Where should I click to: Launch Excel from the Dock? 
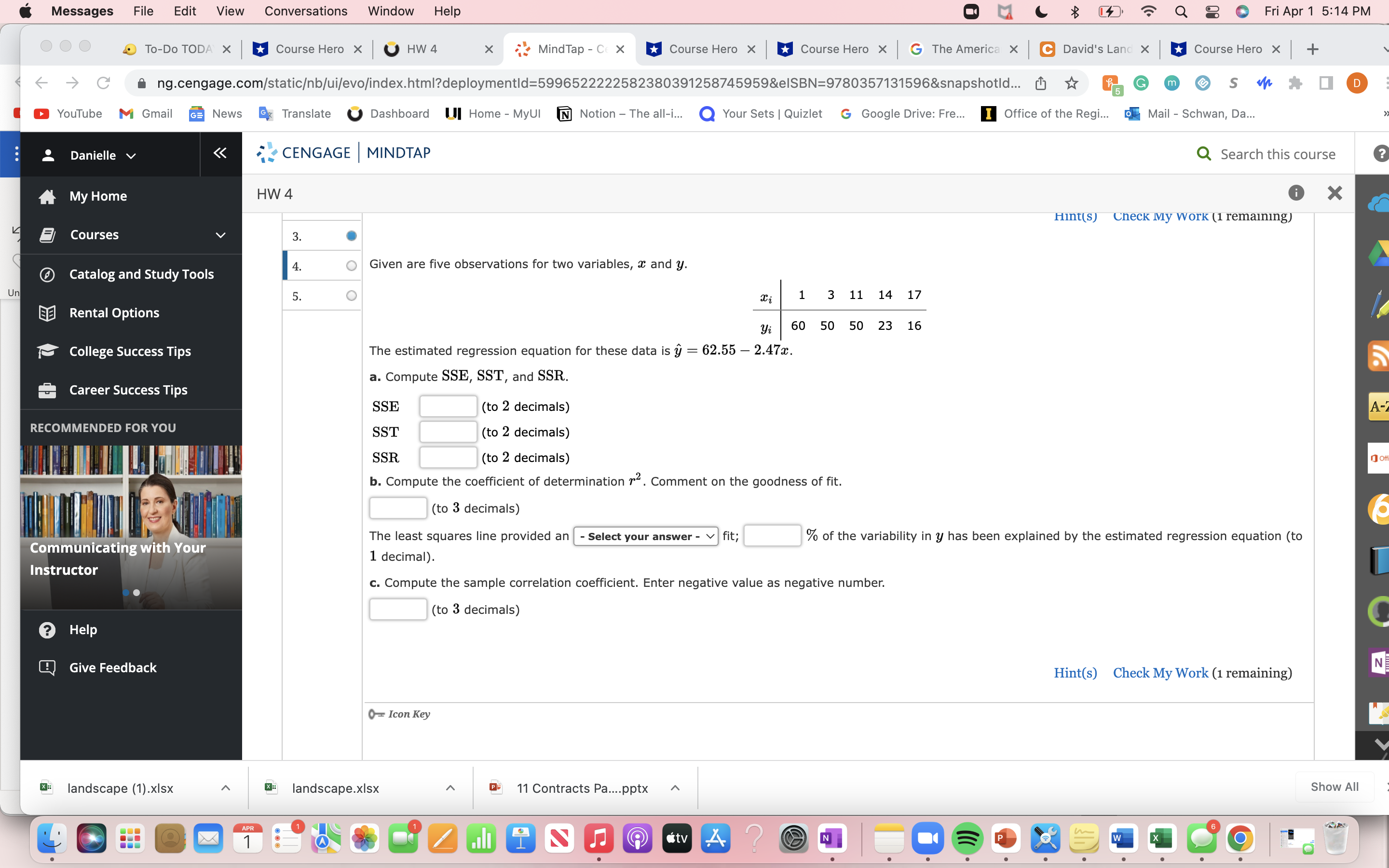click(x=1163, y=838)
